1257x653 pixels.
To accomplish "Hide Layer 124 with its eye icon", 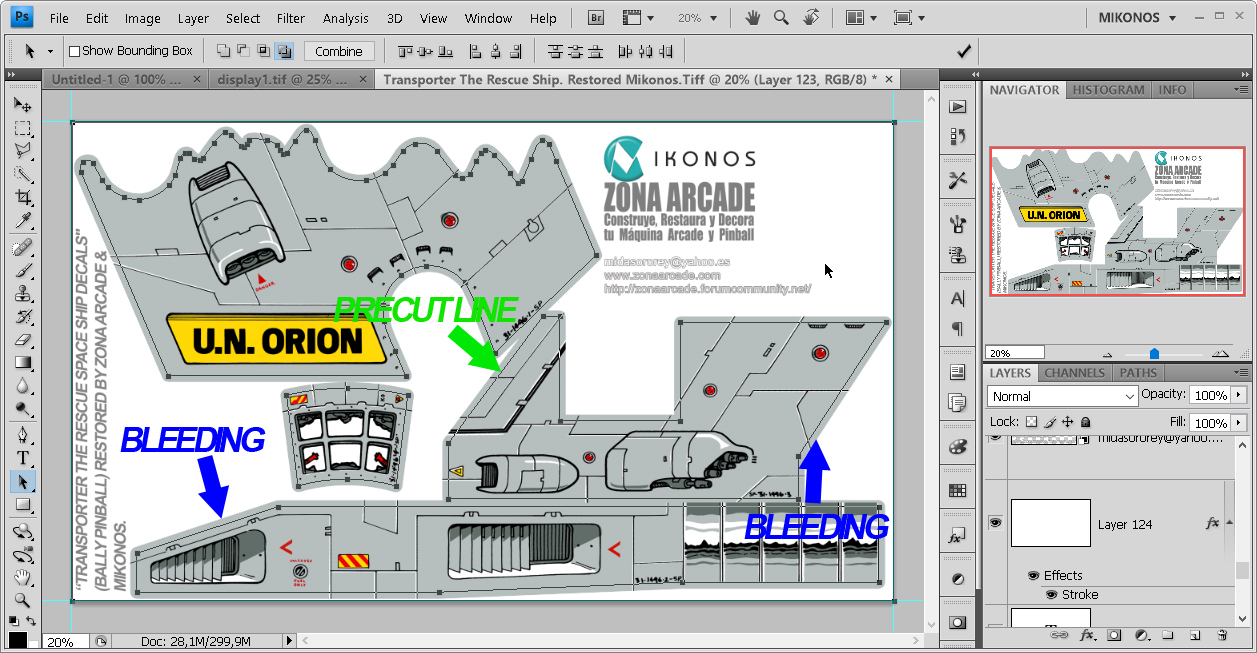I will coord(995,523).
